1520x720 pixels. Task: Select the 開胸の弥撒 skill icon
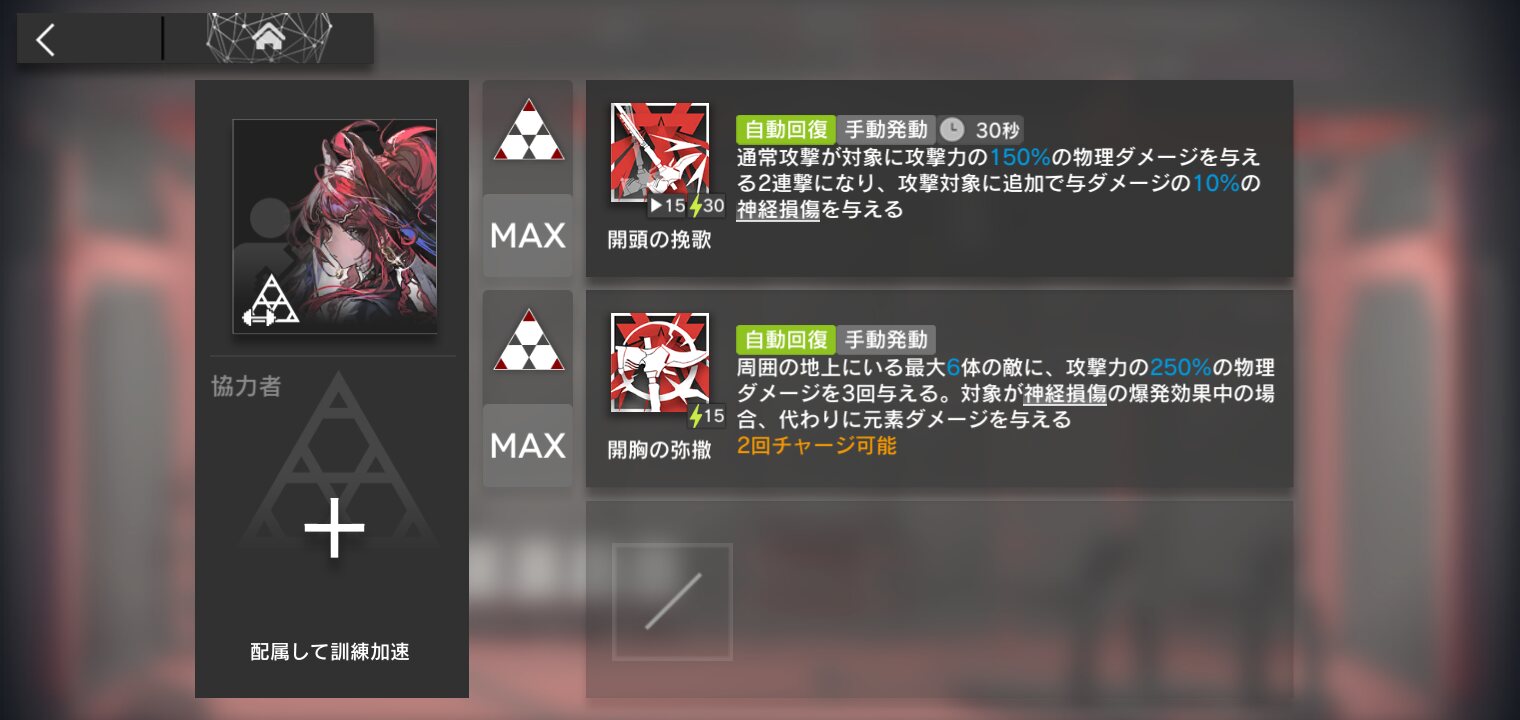(660, 362)
